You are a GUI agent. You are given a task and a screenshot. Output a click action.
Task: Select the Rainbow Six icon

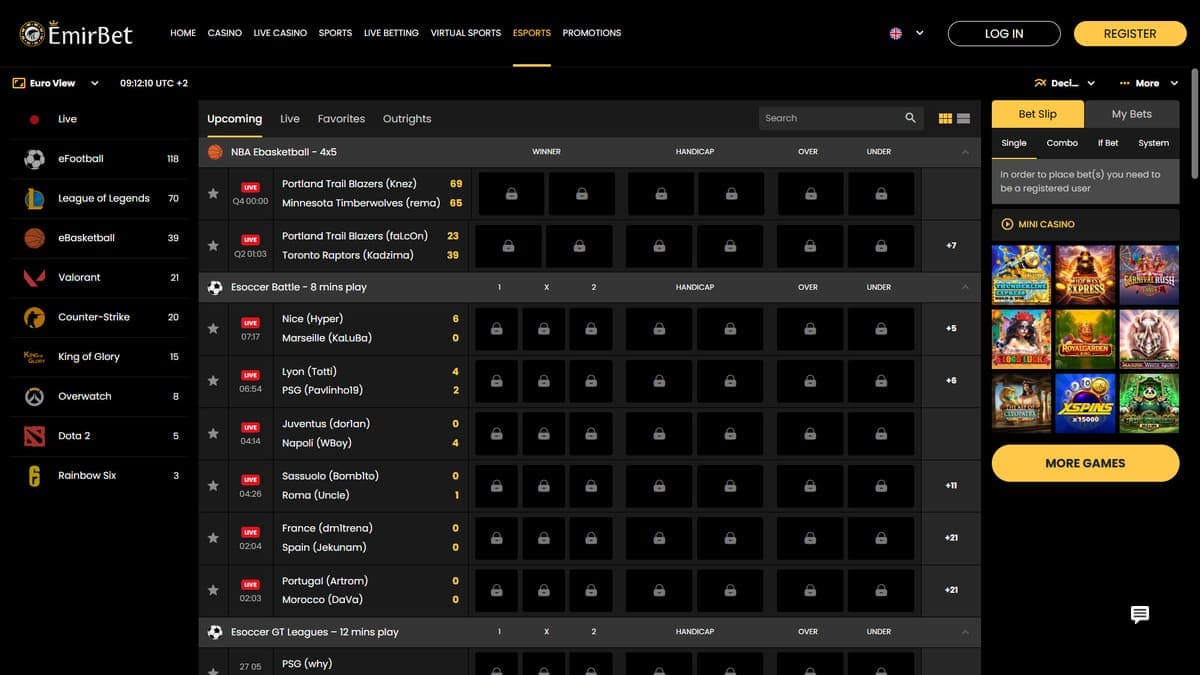point(34,476)
